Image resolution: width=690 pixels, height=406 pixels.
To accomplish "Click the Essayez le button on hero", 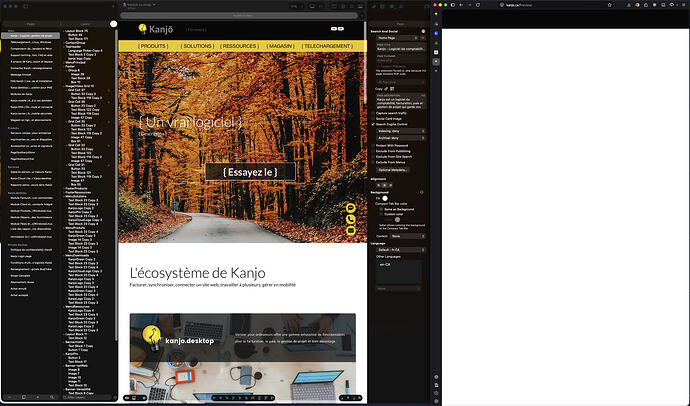I will click(250, 172).
